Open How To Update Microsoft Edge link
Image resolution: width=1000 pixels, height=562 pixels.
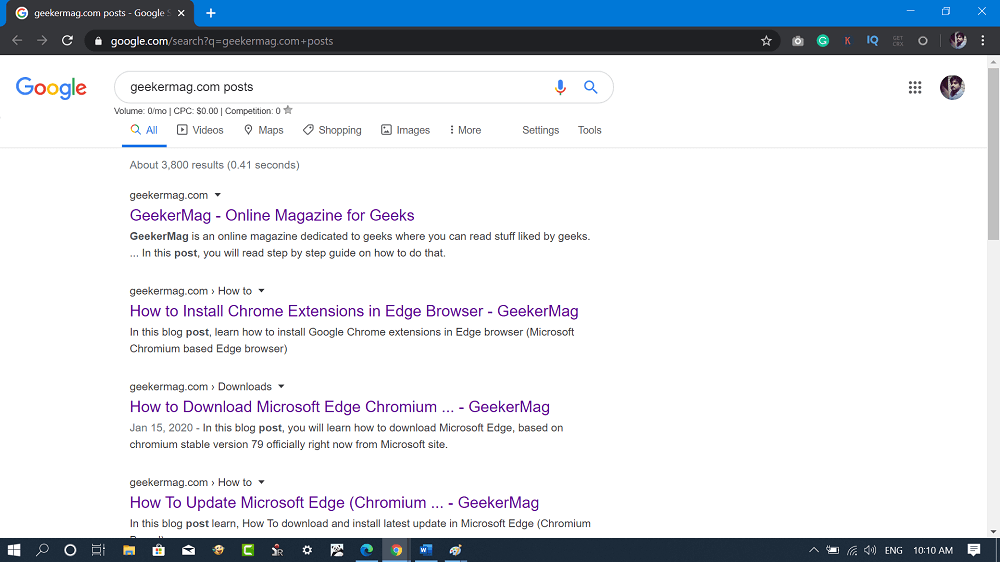[x=334, y=503]
